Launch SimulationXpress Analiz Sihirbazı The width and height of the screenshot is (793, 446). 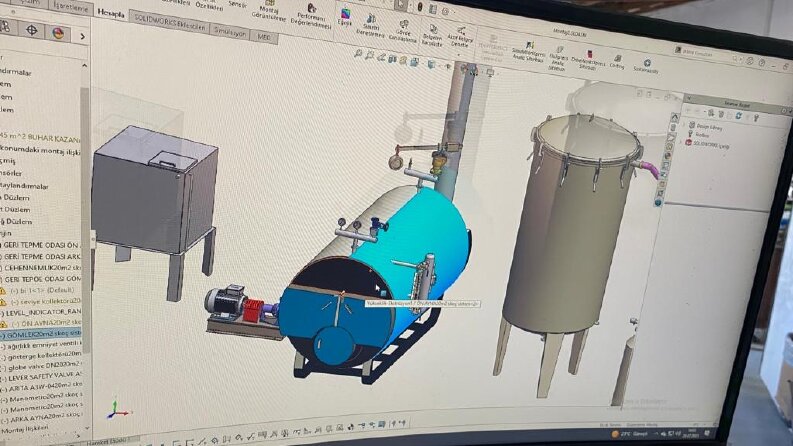[528, 53]
